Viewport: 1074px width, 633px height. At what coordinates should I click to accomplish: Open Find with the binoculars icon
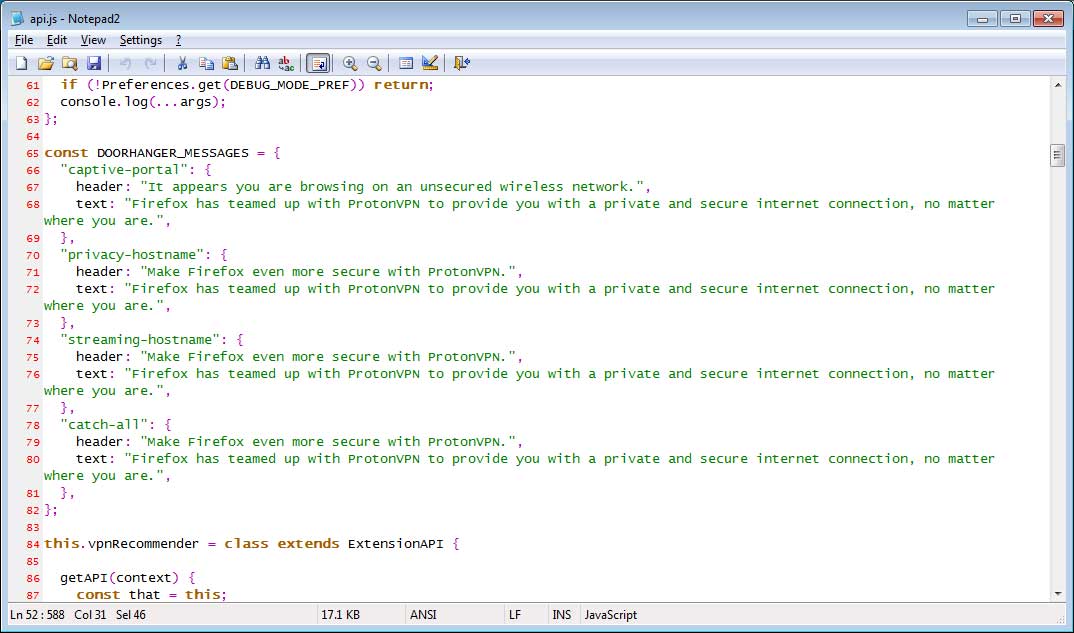coord(262,64)
